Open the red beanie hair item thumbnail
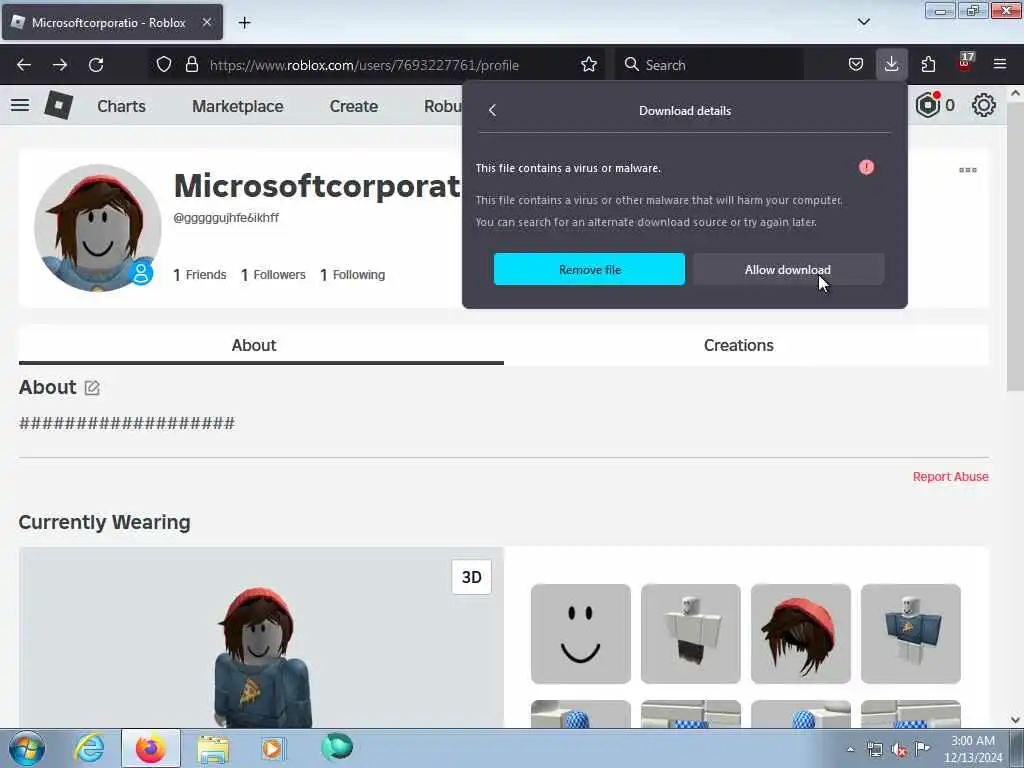This screenshot has width=1024, height=768. 801,634
